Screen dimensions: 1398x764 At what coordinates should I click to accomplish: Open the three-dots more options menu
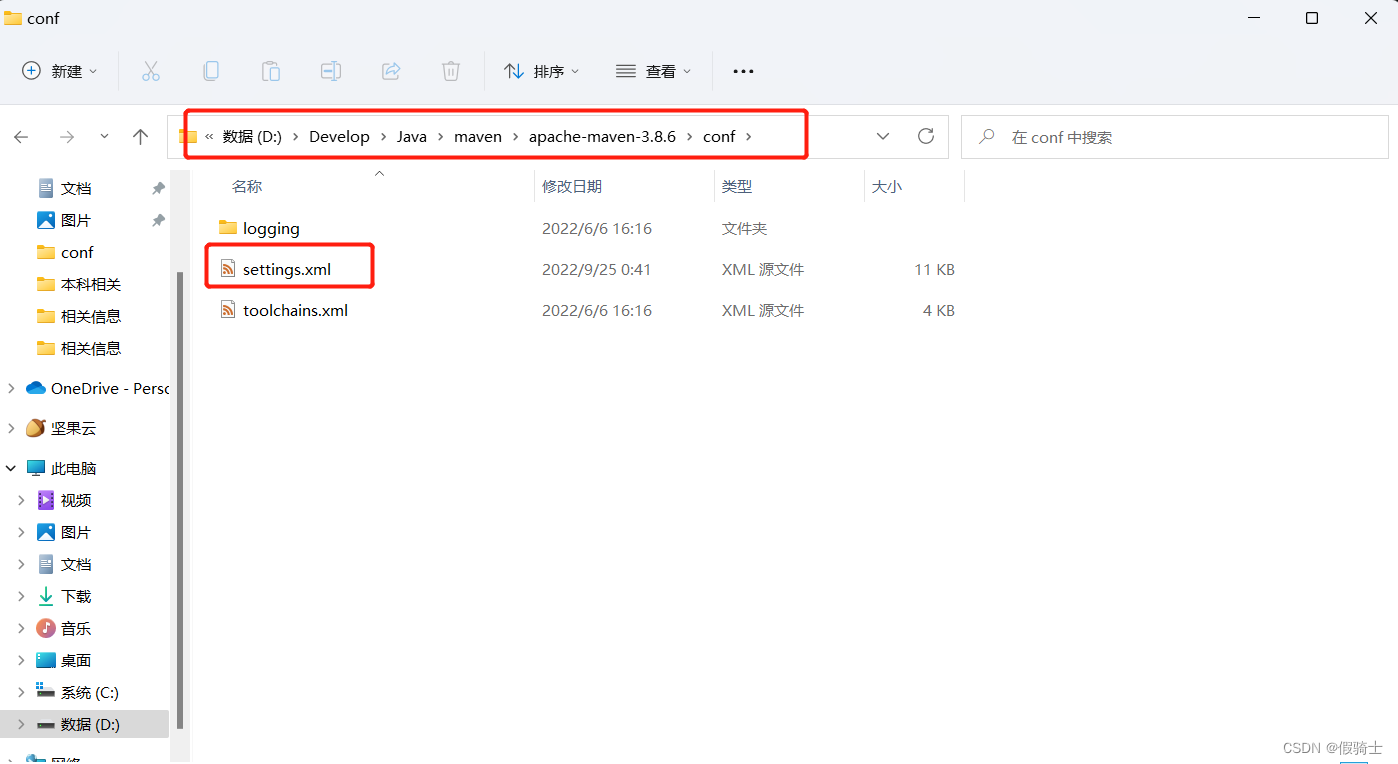tap(743, 71)
